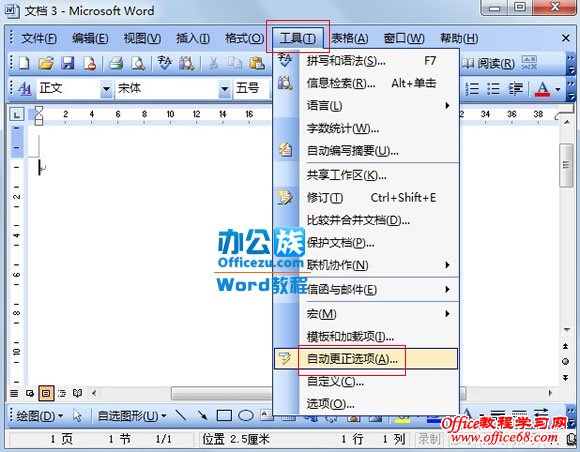Select the rectangle drawing tool

tap(224, 415)
